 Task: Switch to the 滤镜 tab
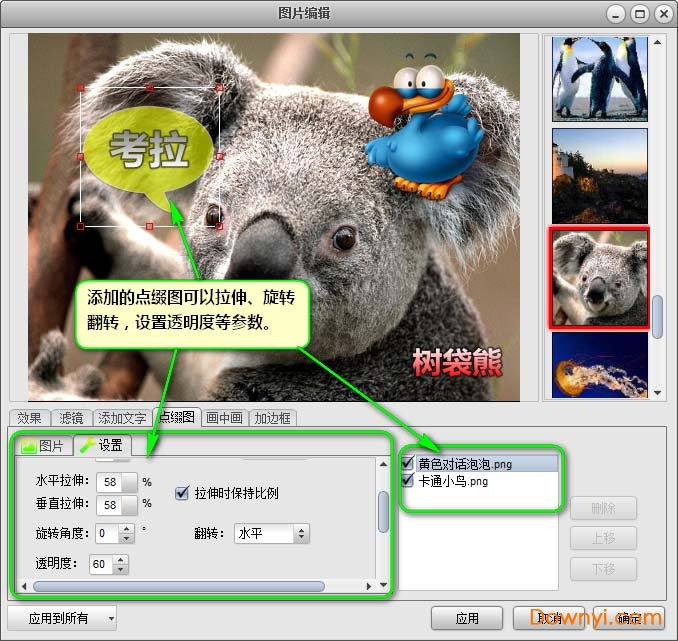(70, 418)
